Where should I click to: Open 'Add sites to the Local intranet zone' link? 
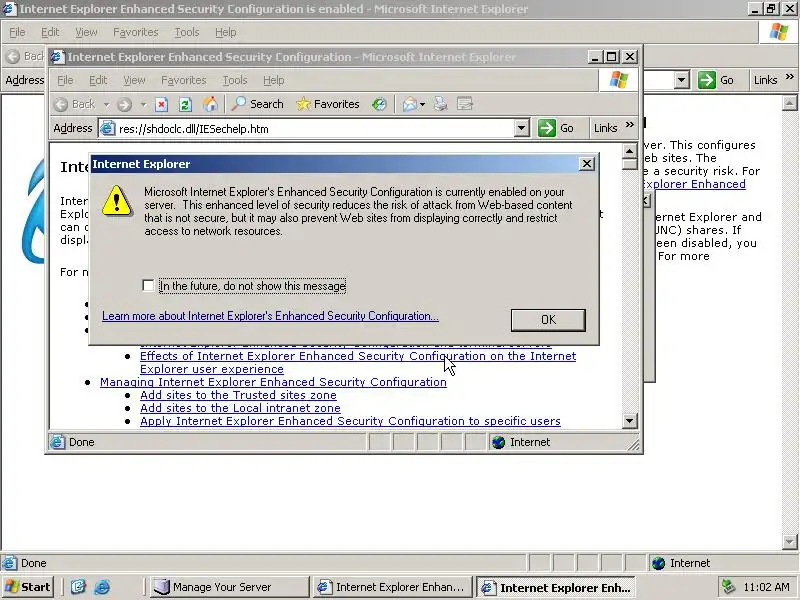[240, 408]
